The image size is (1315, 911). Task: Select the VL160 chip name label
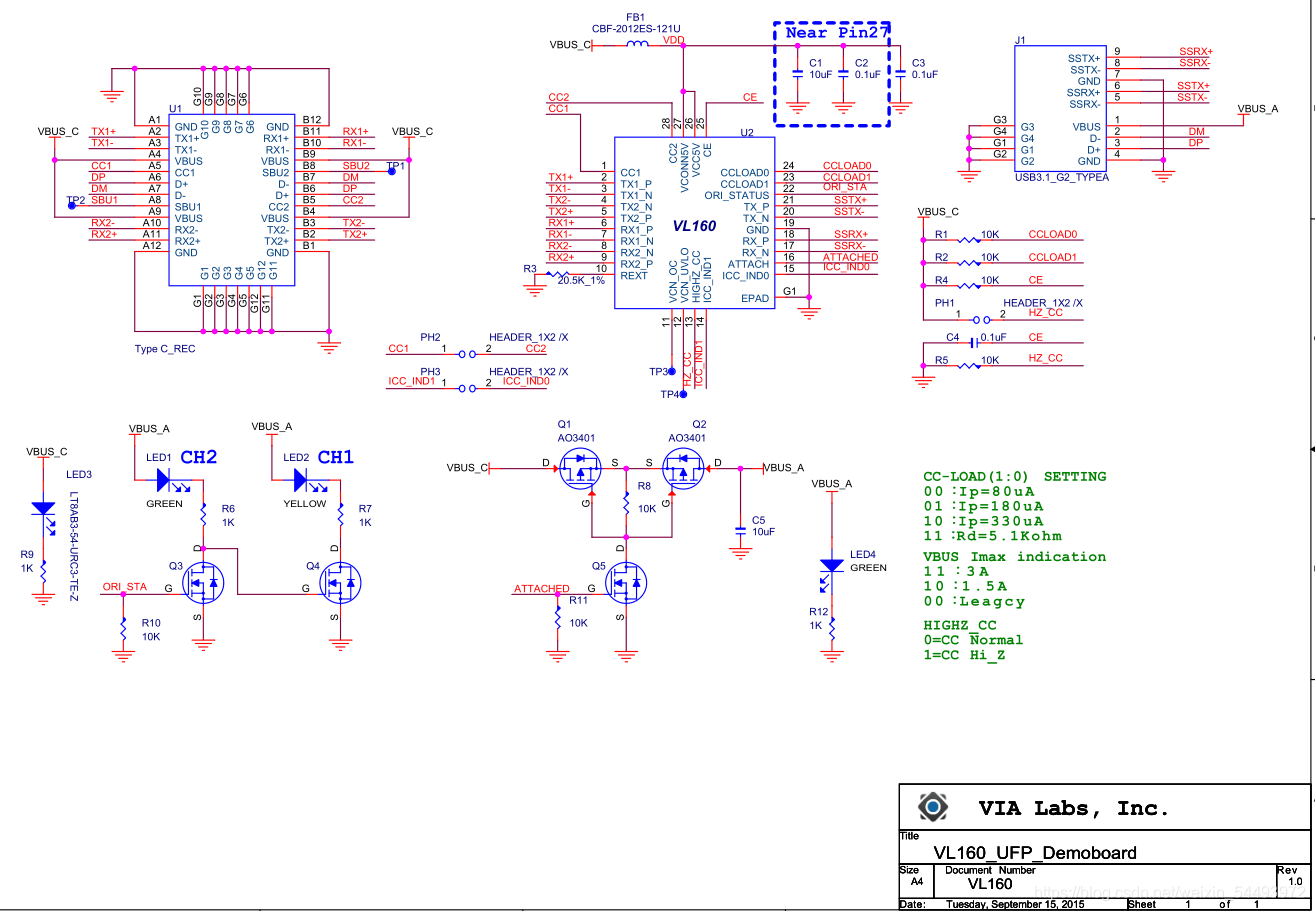[x=692, y=227]
